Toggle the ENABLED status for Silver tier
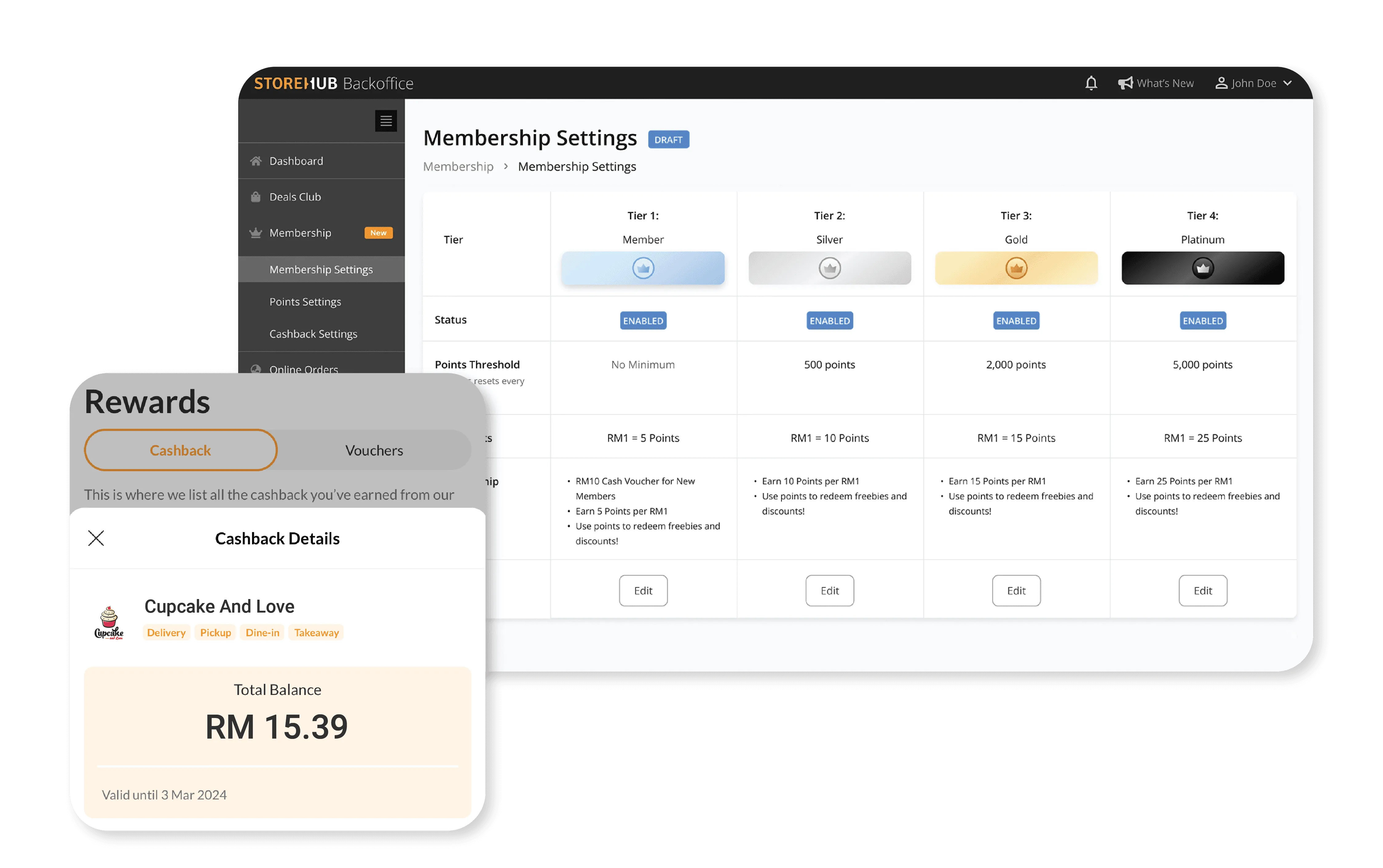The width and height of the screenshot is (1383, 868). click(829, 320)
